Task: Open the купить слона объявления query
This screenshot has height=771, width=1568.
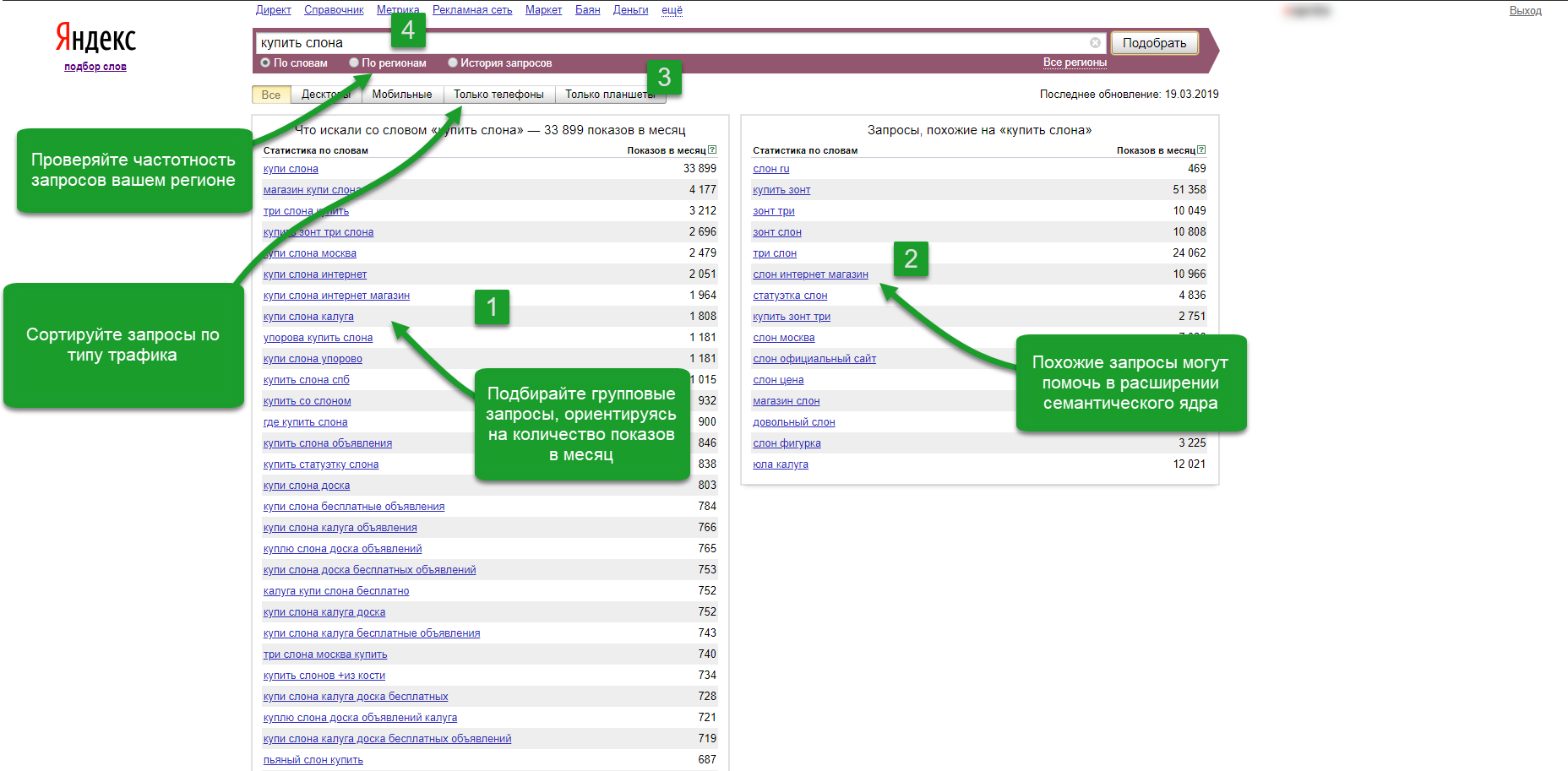Action: tap(328, 443)
